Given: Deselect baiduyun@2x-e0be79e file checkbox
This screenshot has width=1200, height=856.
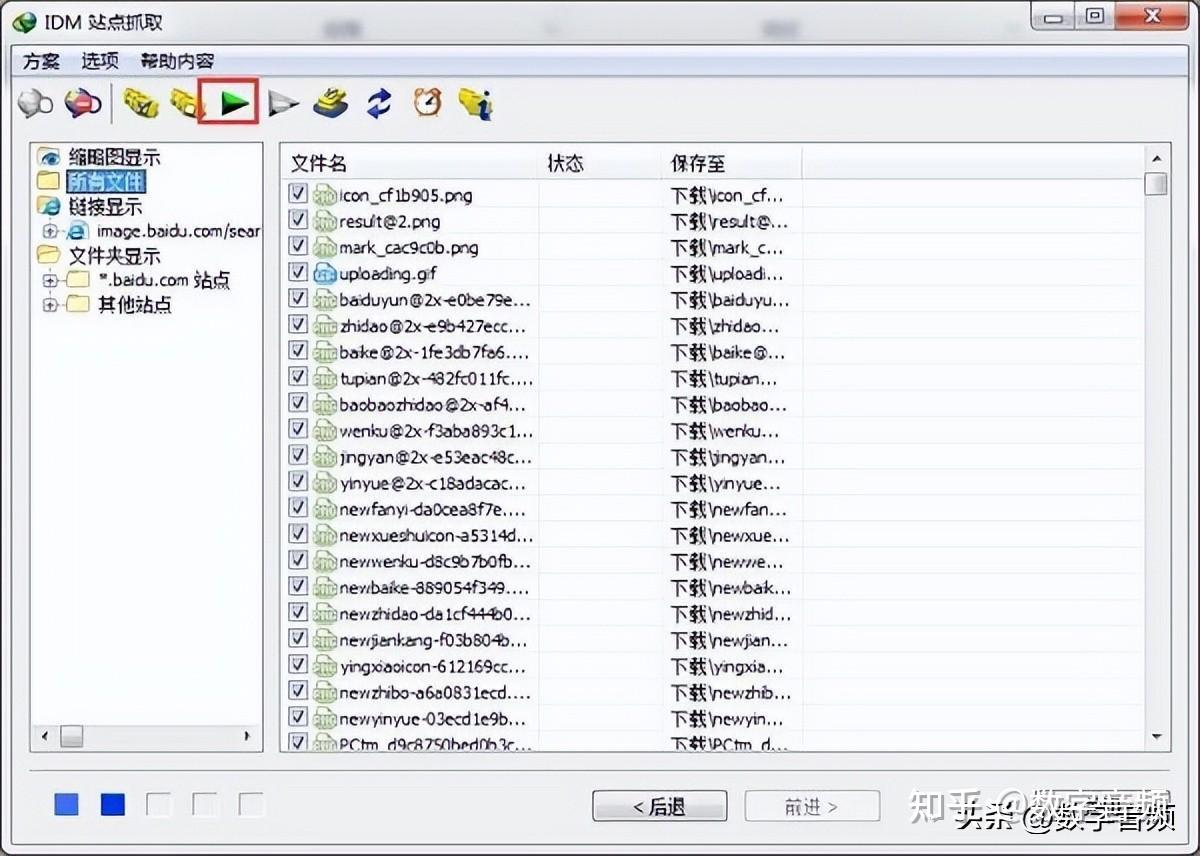Looking at the screenshot, I should 297,299.
